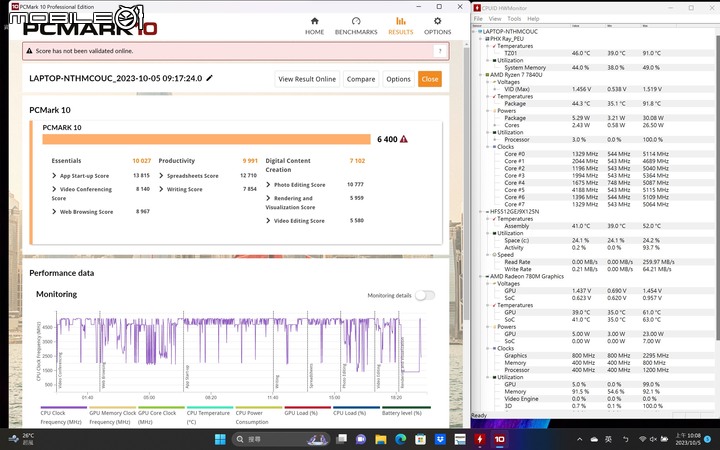The width and height of the screenshot is (720, 450).
Task: Select the System Memory utilization row
Action: [525, 68]
